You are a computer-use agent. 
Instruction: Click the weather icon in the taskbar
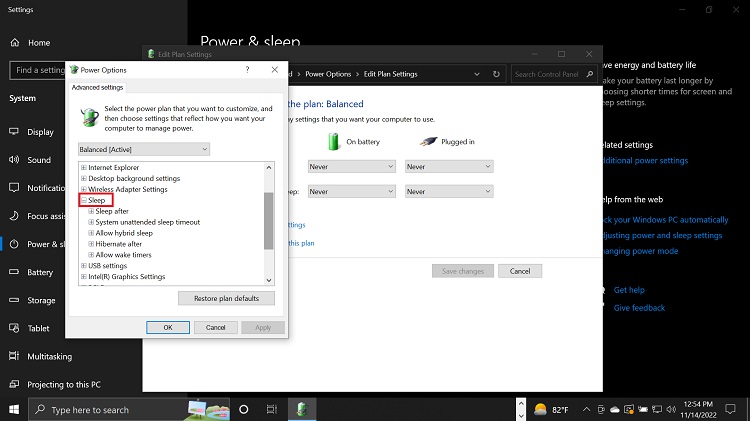(x=540, y=409)
